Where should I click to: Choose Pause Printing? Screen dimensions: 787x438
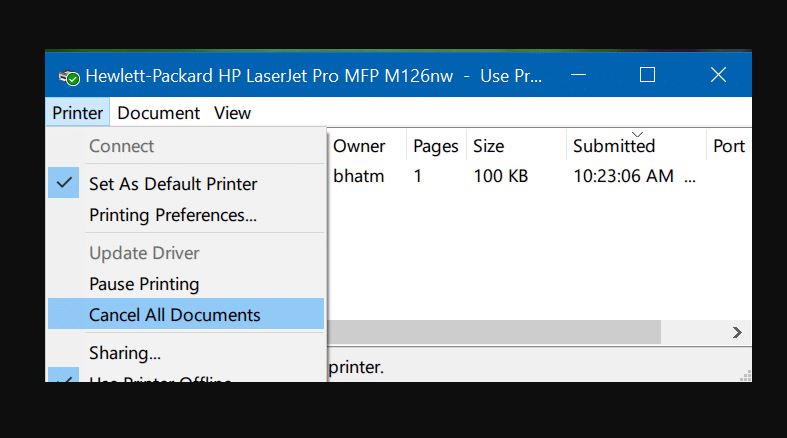(x=186, y=284)
